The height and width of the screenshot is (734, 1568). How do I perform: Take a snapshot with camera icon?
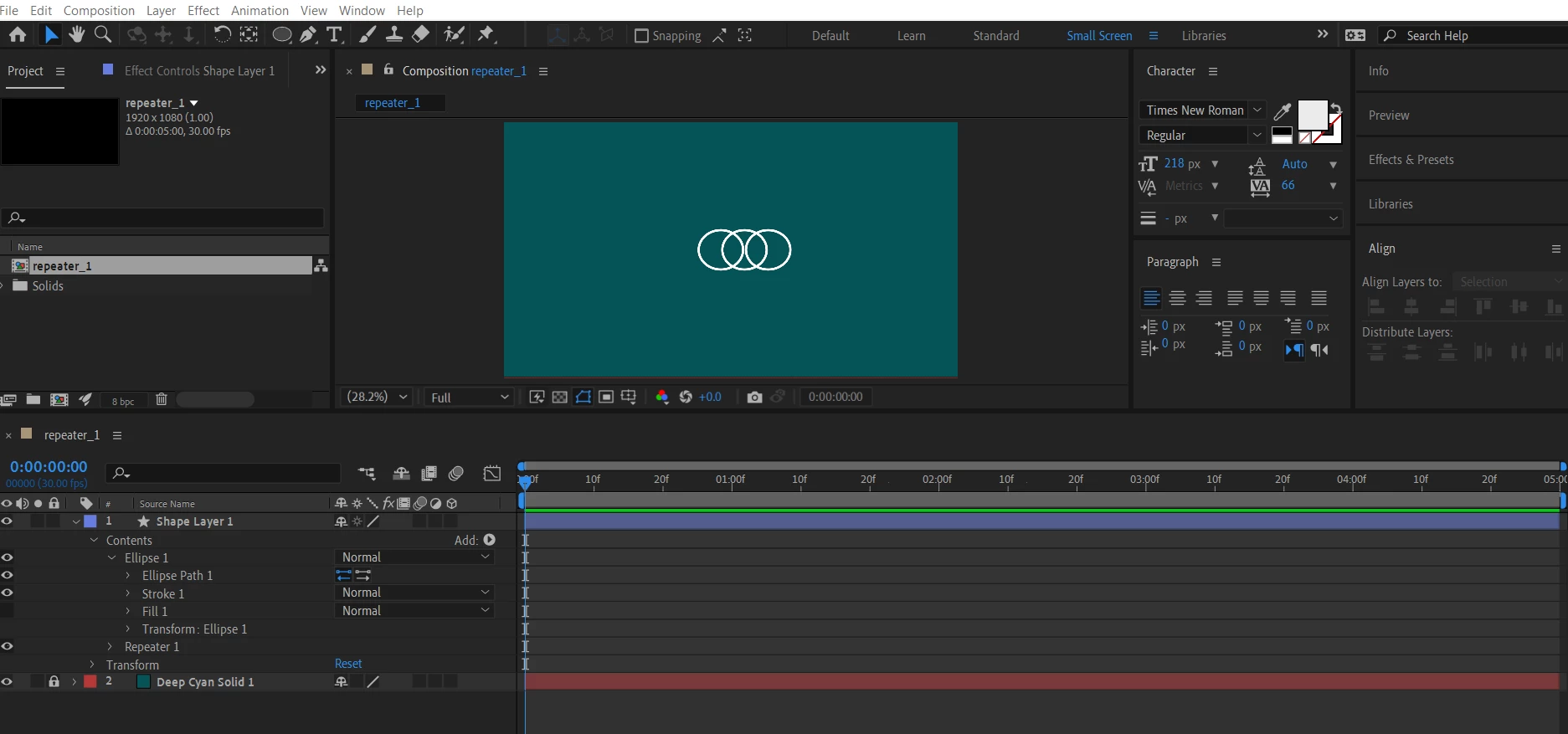point(754,397)
